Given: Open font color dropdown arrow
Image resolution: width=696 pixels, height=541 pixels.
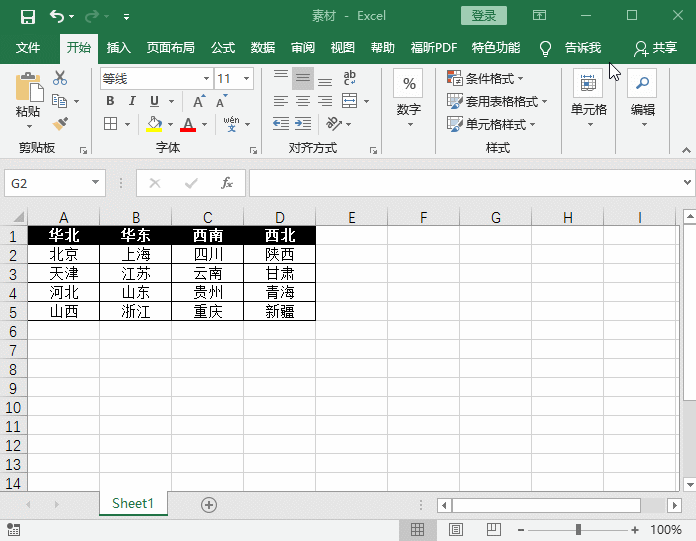Looking at the screenshot, I should (204, 124).
